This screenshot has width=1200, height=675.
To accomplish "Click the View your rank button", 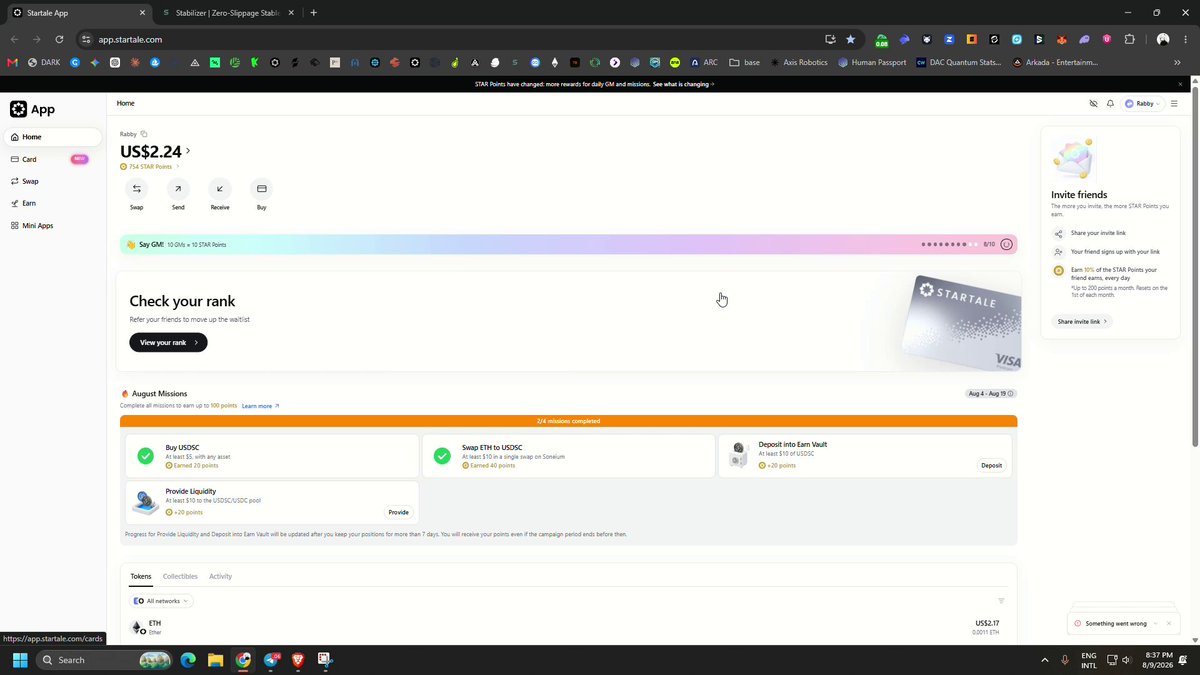I will [x=168, y=342].
